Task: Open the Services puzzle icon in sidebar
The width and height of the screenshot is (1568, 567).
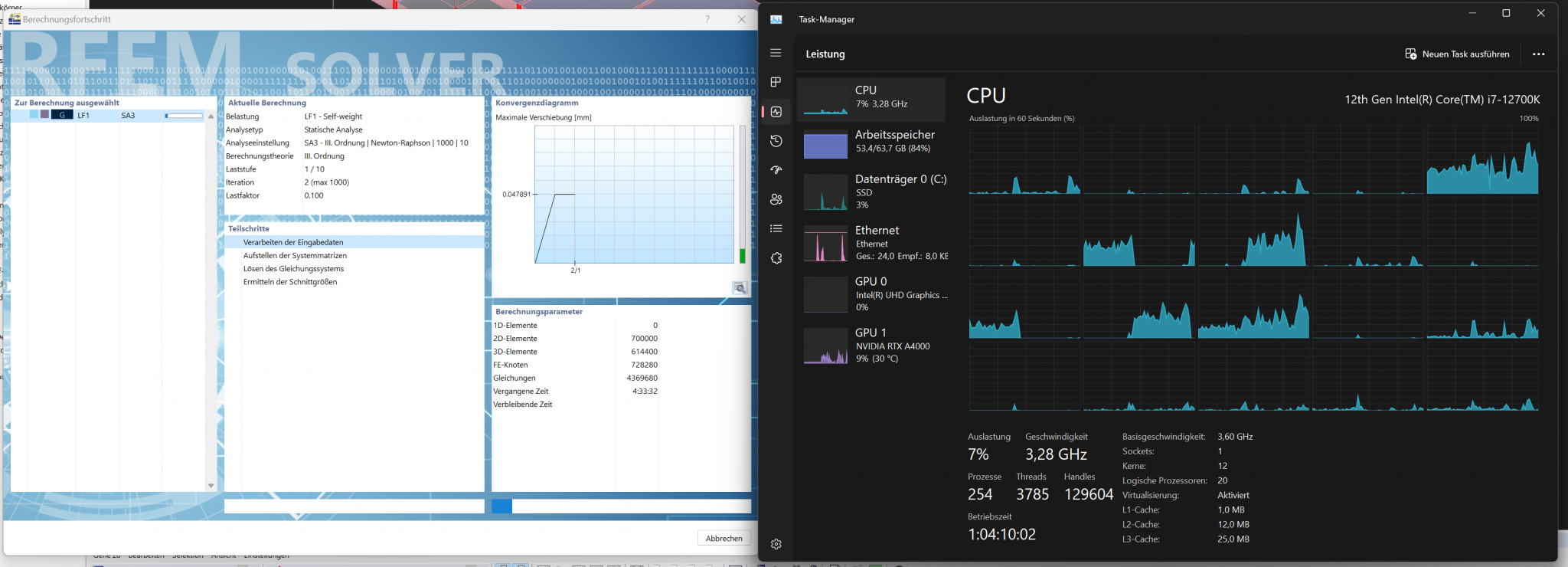Action: coord(776,258)
